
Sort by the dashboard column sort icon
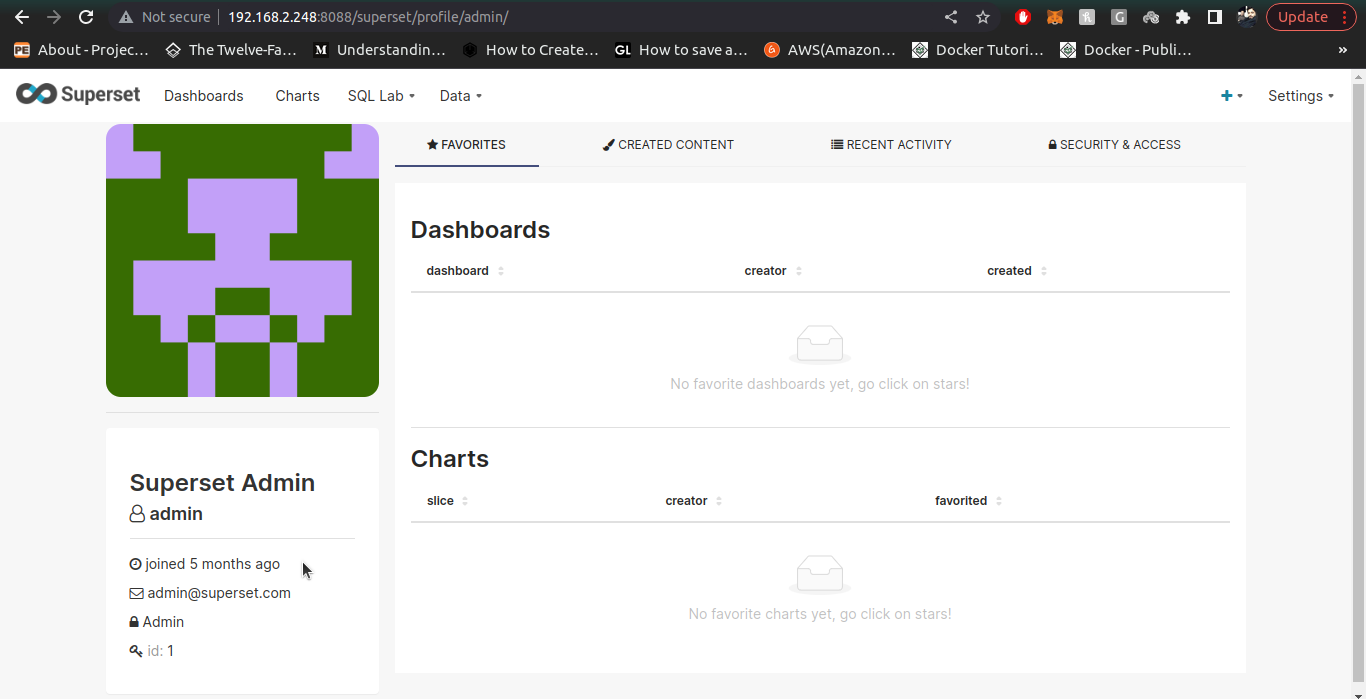tap(501, 271)
